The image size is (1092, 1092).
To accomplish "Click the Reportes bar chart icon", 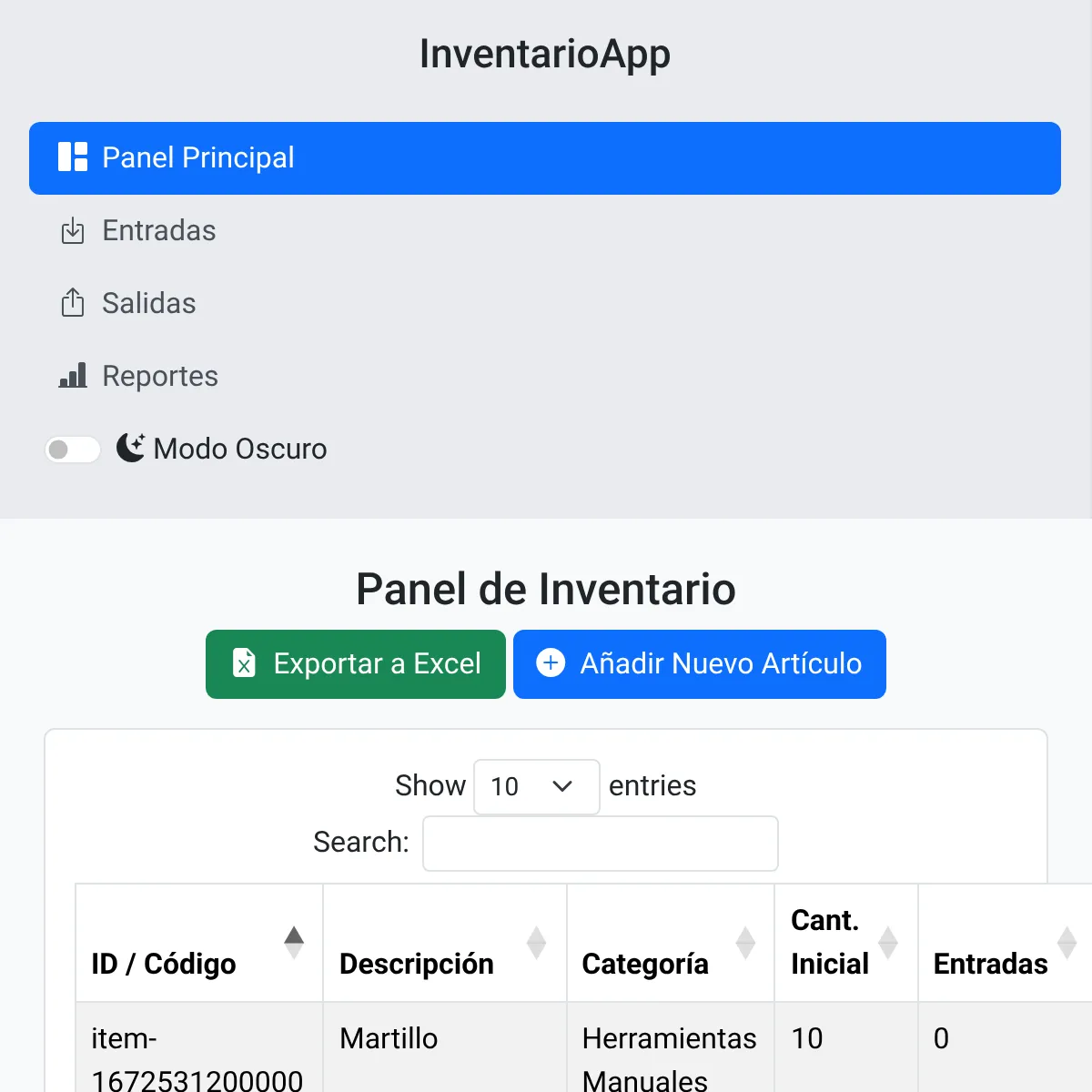I will 73,376.
